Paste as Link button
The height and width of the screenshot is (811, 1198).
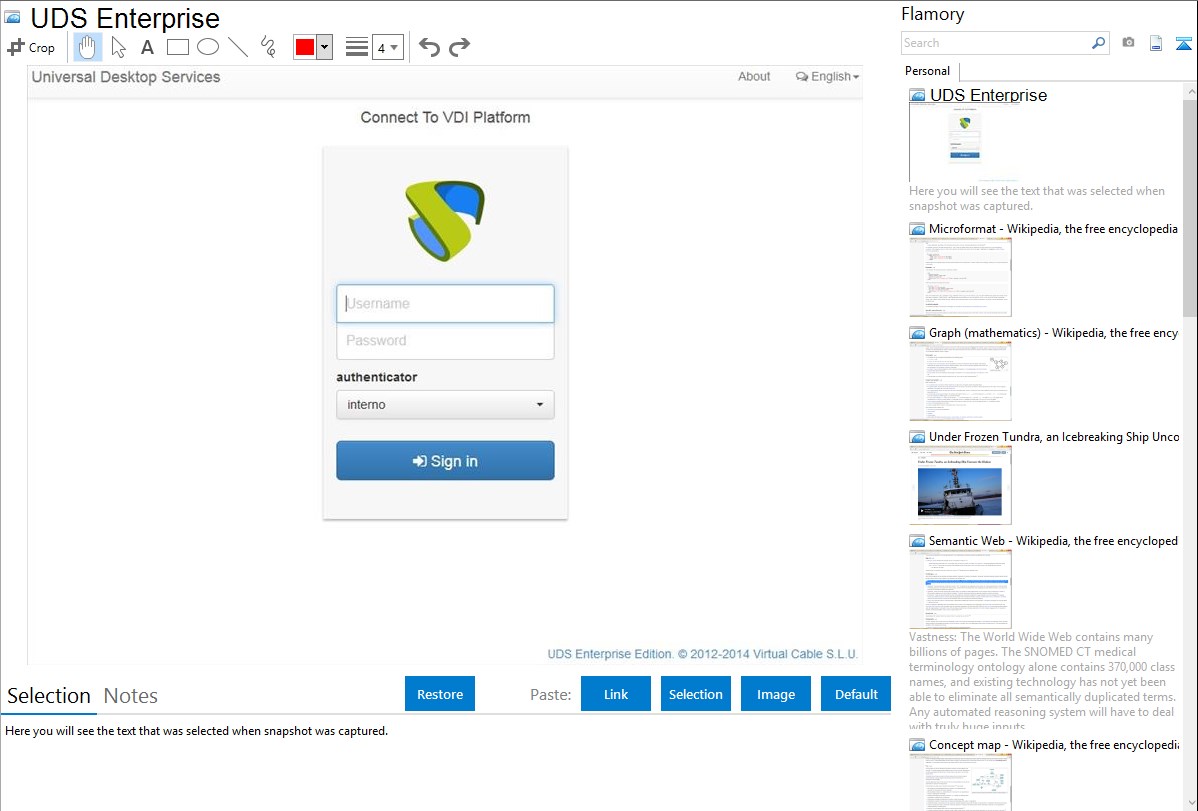616,694
